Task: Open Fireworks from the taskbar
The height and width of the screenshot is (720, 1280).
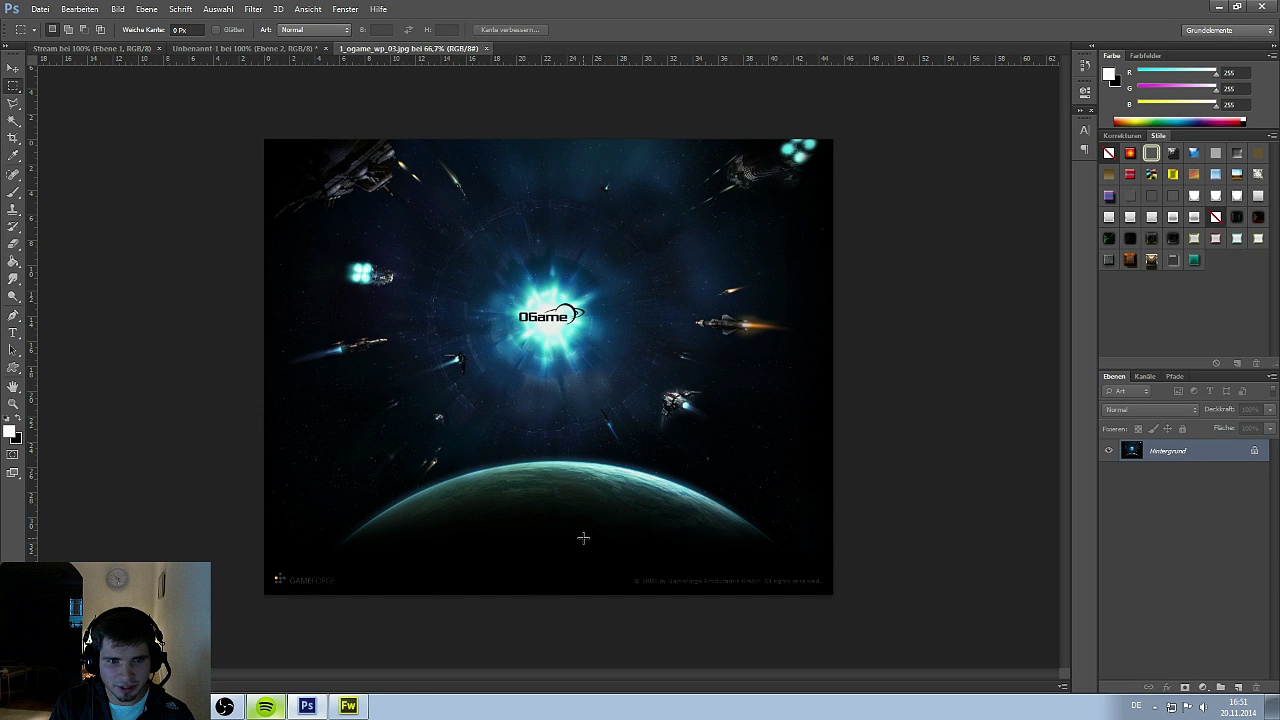Action: (x=348, y=706)
